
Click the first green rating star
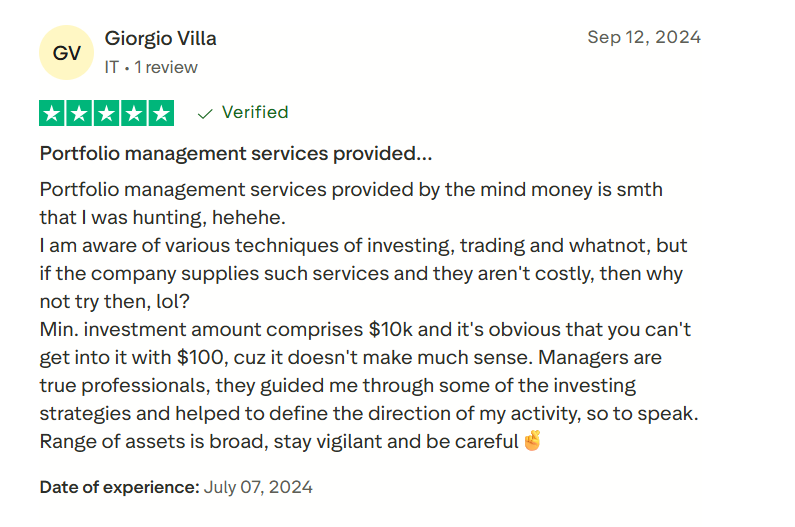53,113
